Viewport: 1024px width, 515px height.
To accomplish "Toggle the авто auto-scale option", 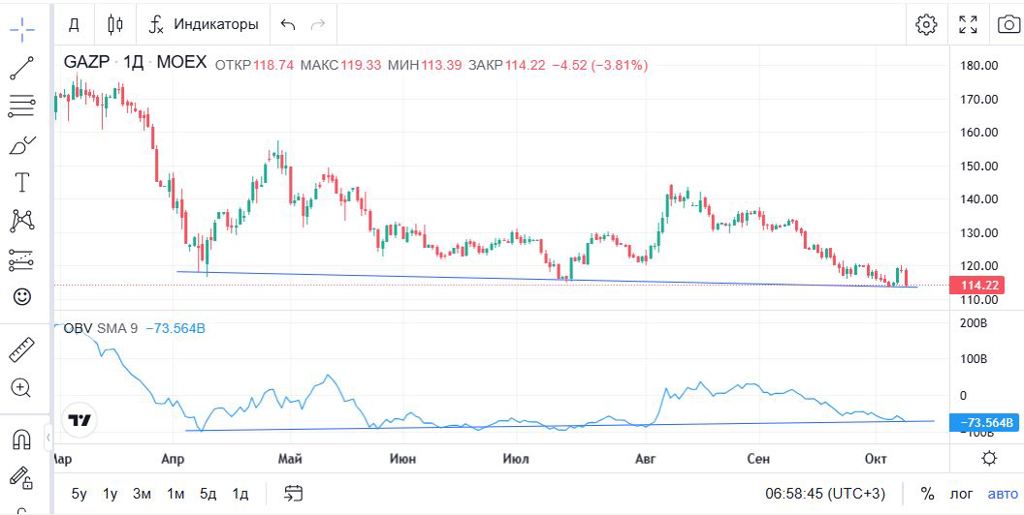I will (x=1002, y=494).
